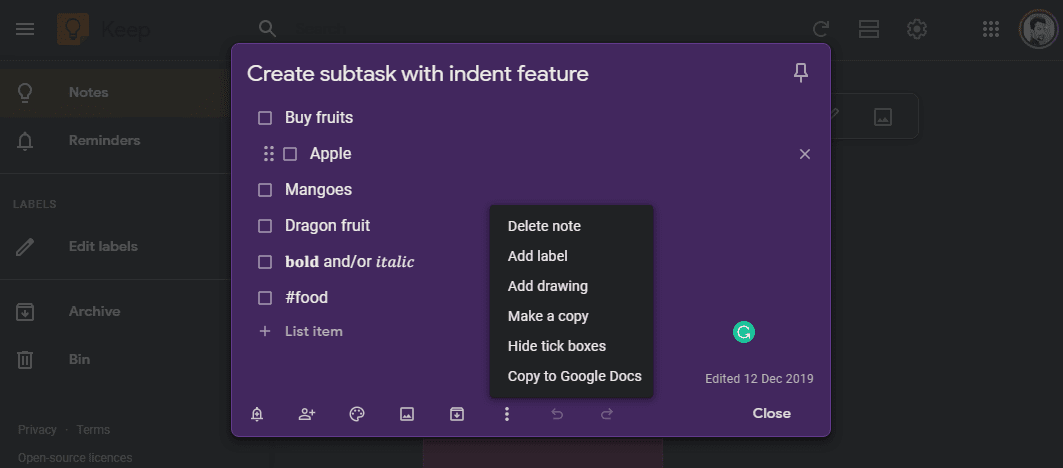Choose Add drawing in the menu

[571, 286]
